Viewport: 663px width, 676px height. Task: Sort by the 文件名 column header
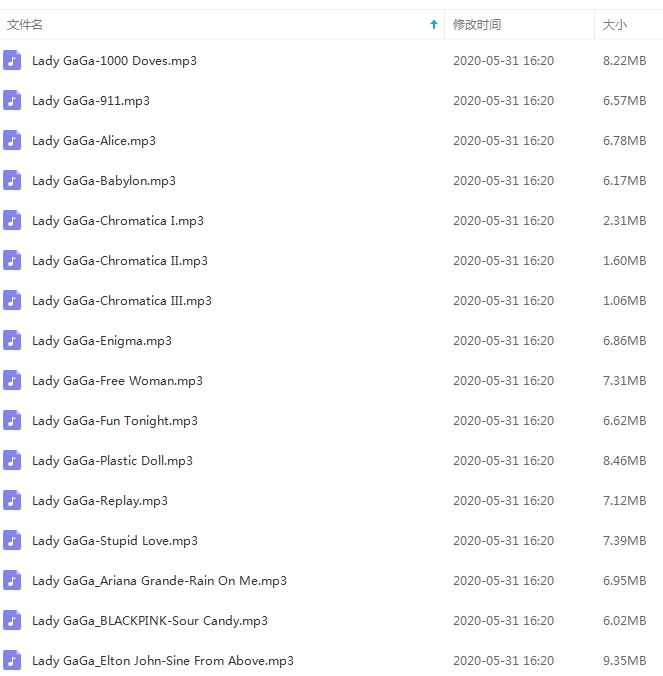point(25,25)
